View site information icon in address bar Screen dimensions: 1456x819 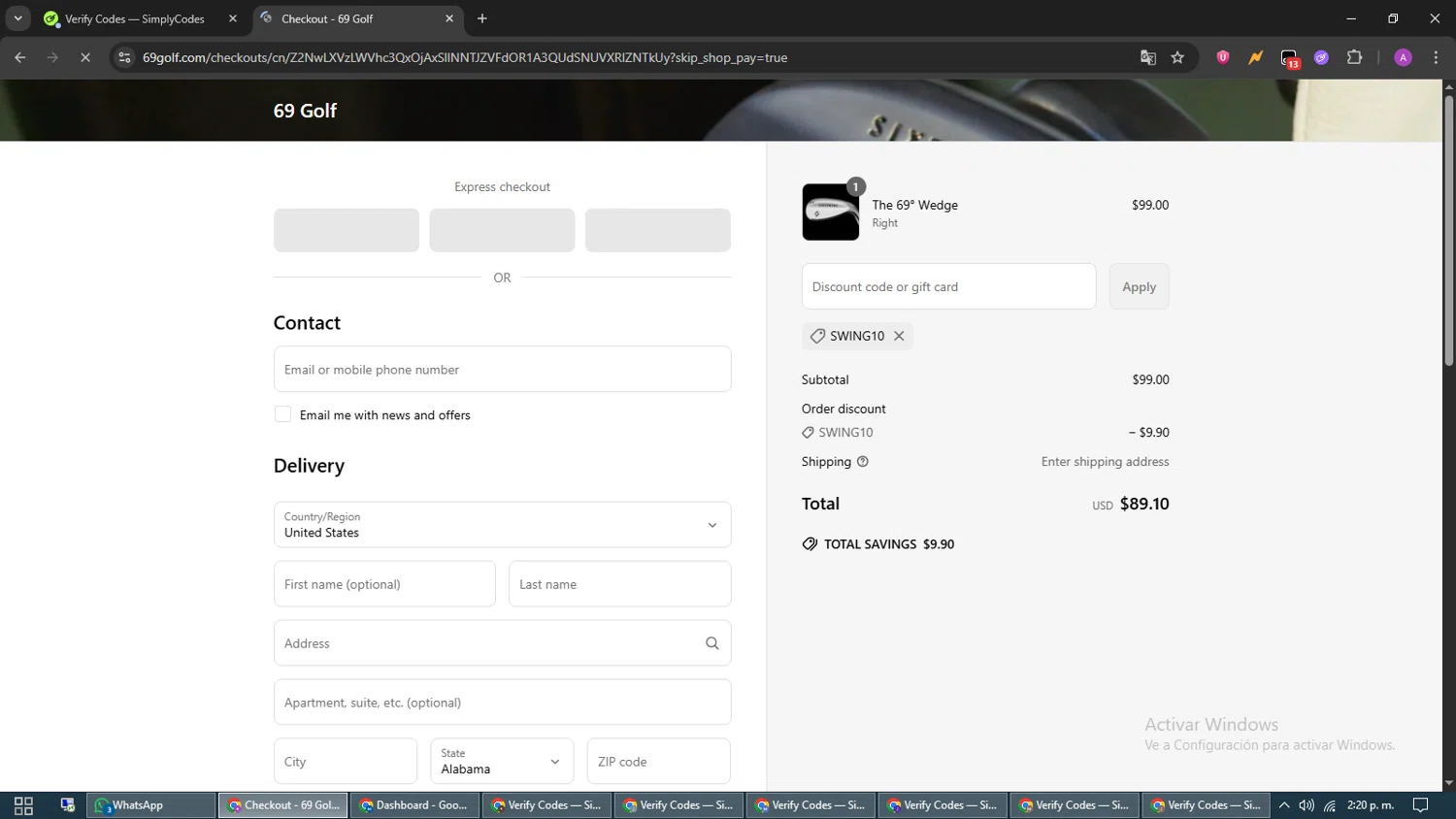pos(124,57)
